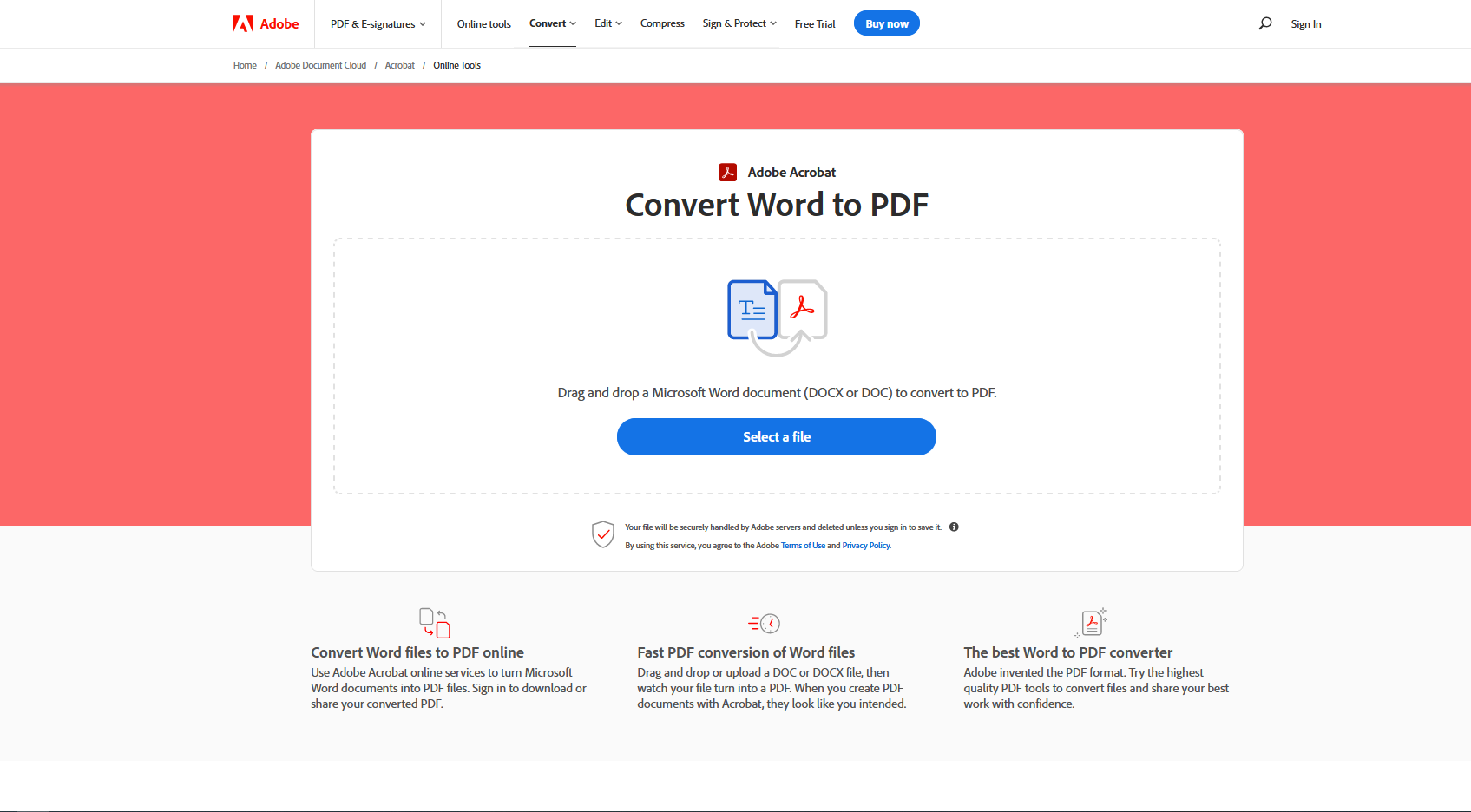The height and width of the screenshot is (812, 1471).
Task: Click the security shield checkmark icon
Action: click(603, 534)
